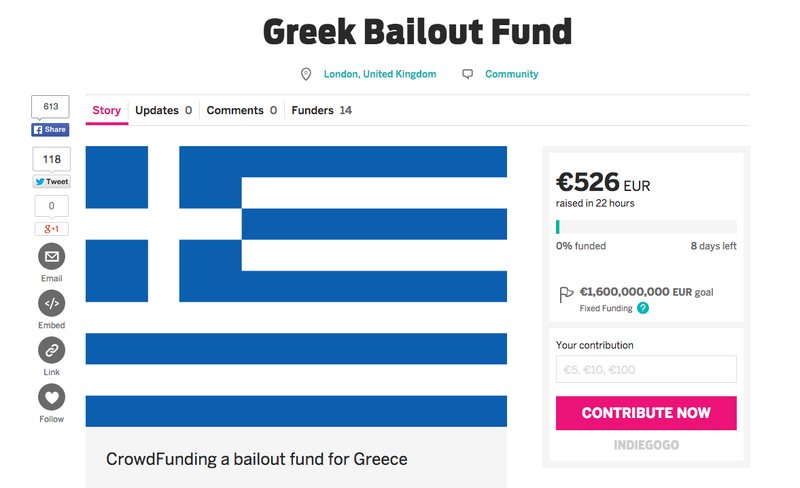Click the Contribute Now button
800x488 pixels.
tap(646, 413)
